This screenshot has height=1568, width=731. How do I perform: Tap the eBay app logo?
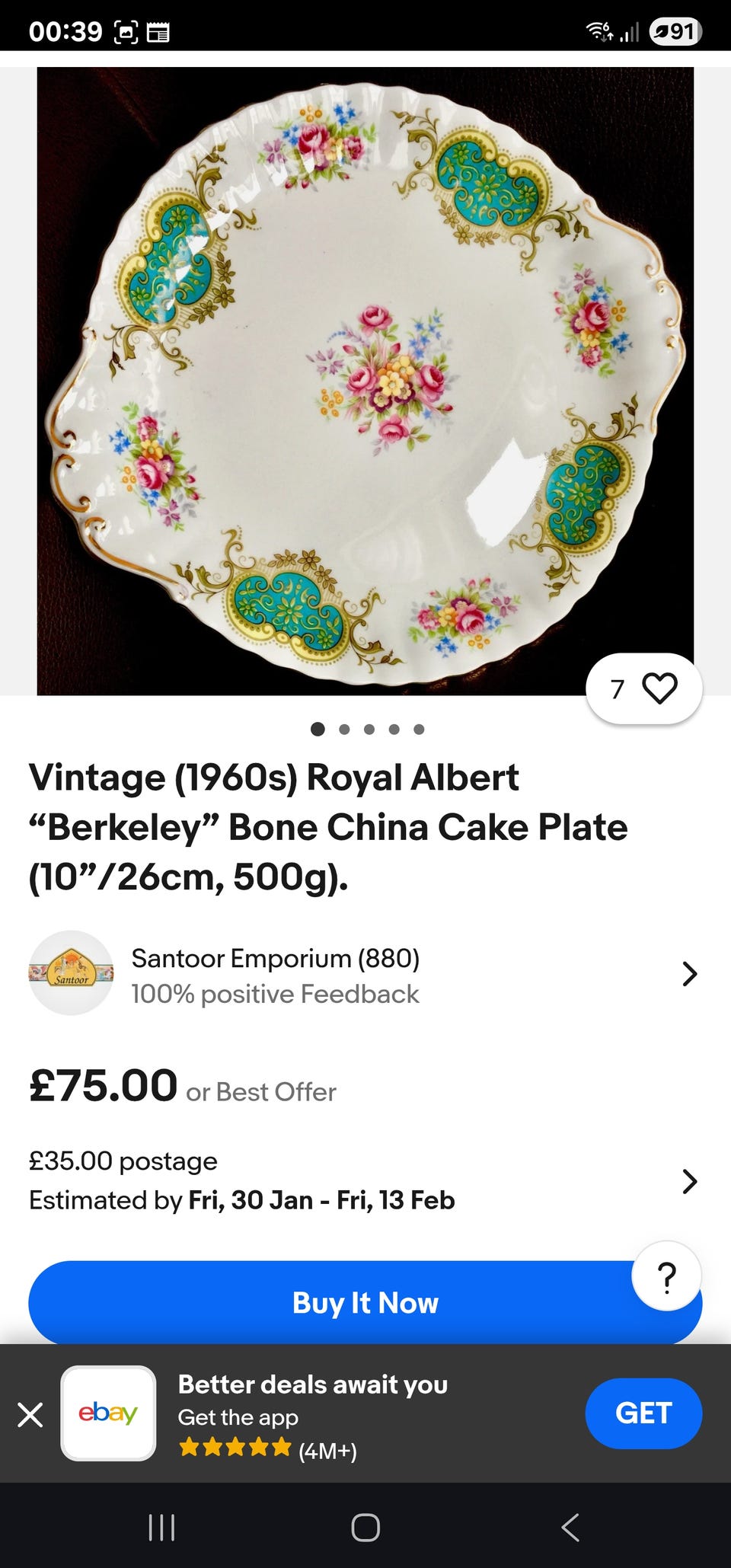tap(108, 1413)
